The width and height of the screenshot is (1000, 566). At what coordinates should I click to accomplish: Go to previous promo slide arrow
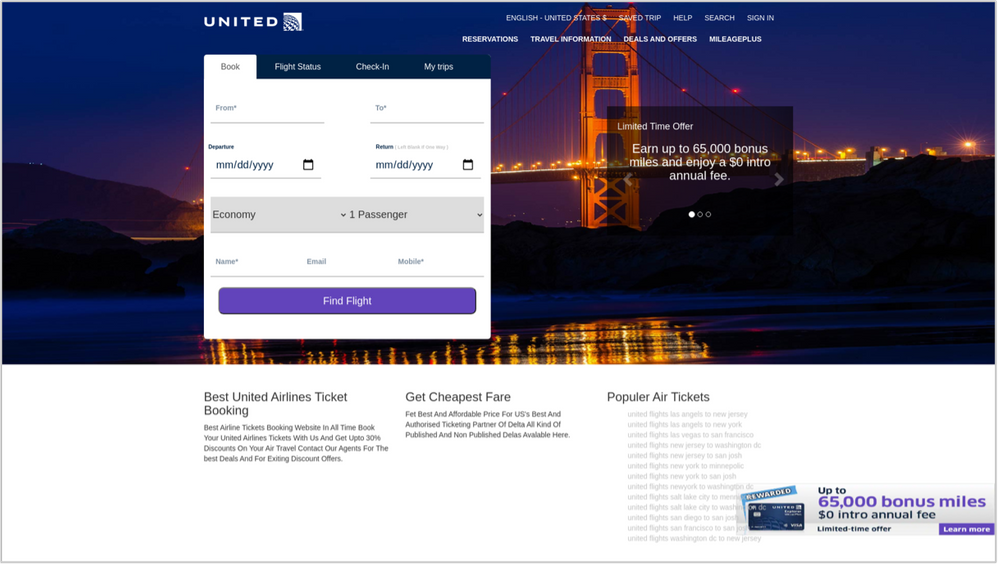pos(628,180)
